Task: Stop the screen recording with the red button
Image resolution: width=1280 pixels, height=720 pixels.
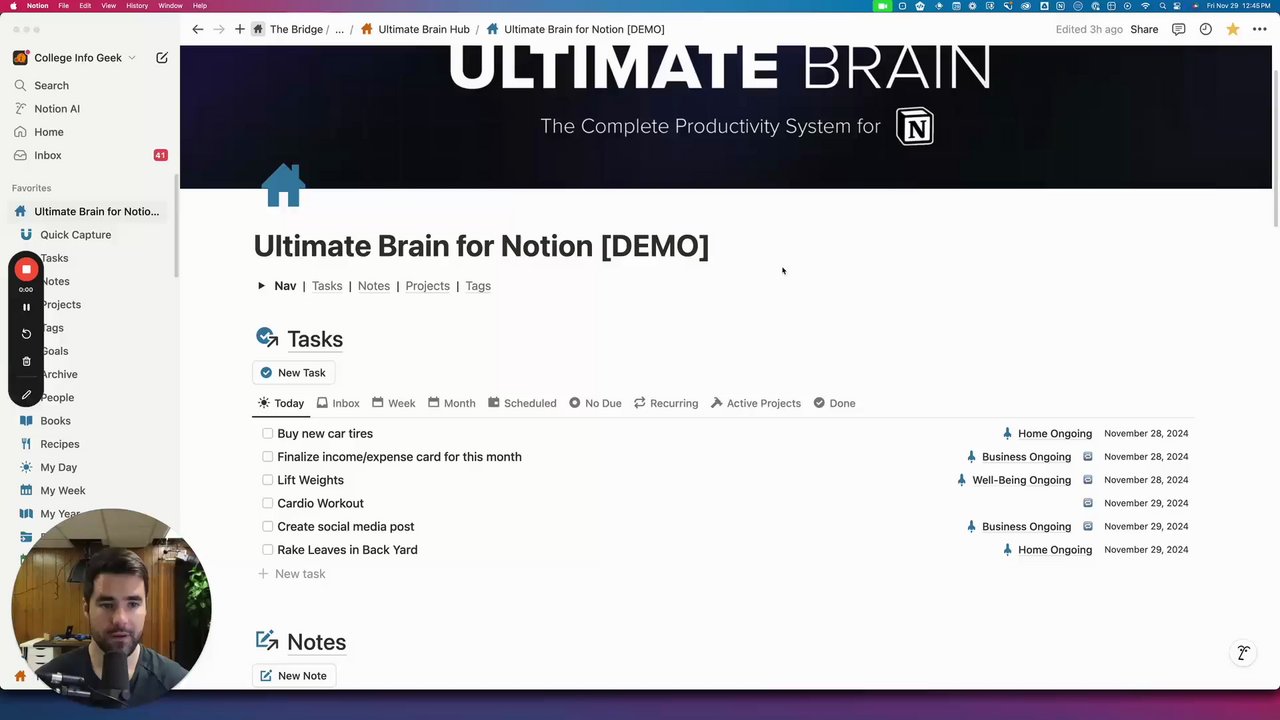Action: (27, 270)
